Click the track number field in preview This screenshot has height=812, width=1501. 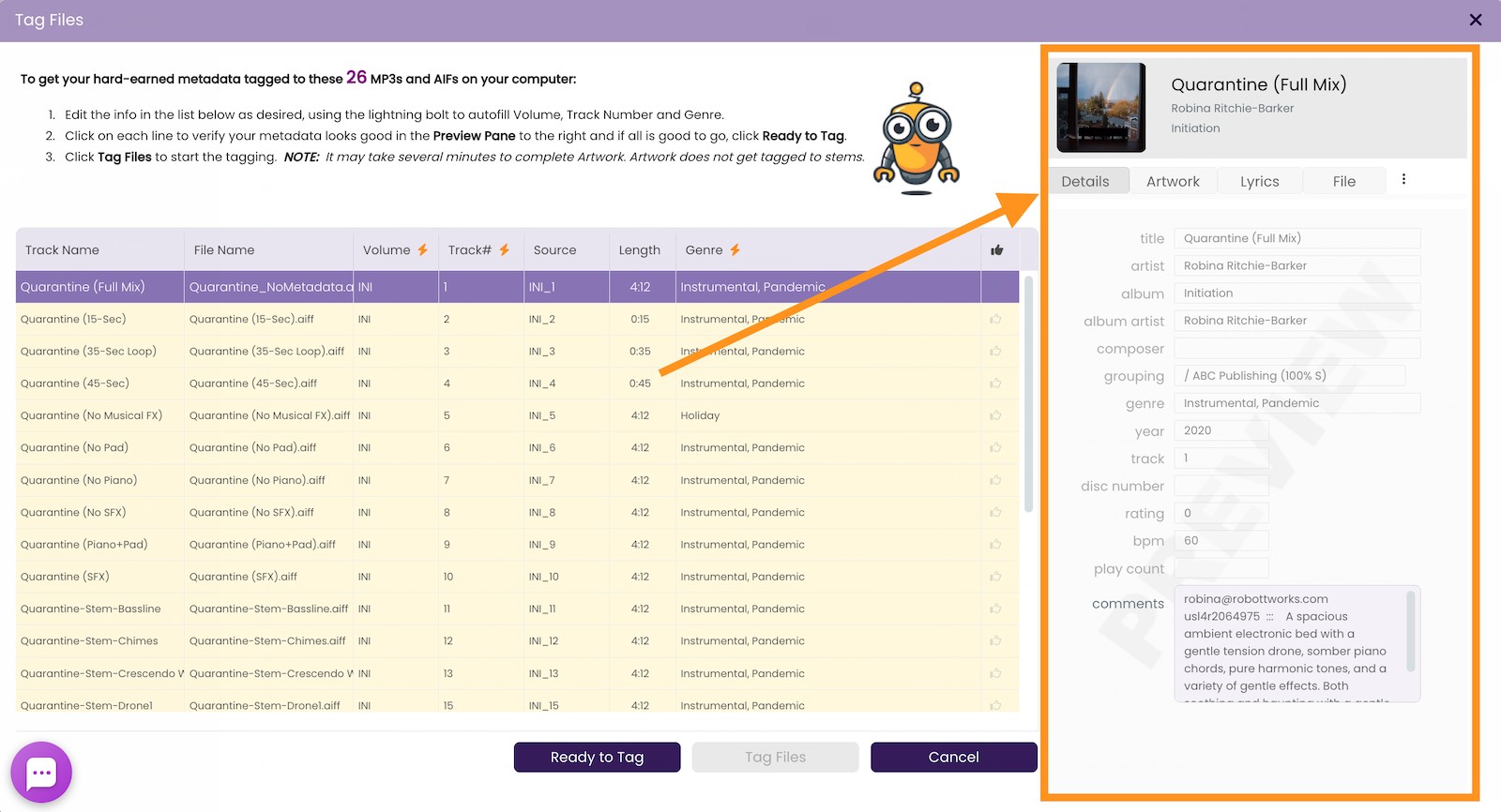pos(1221,458)
